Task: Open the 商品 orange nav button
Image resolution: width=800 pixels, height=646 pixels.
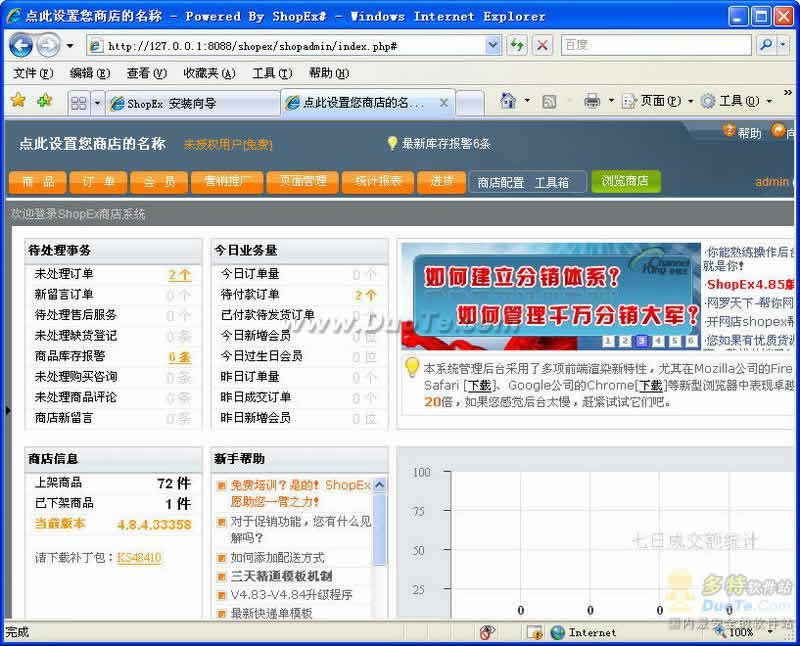Action: (x=38, y=182)
